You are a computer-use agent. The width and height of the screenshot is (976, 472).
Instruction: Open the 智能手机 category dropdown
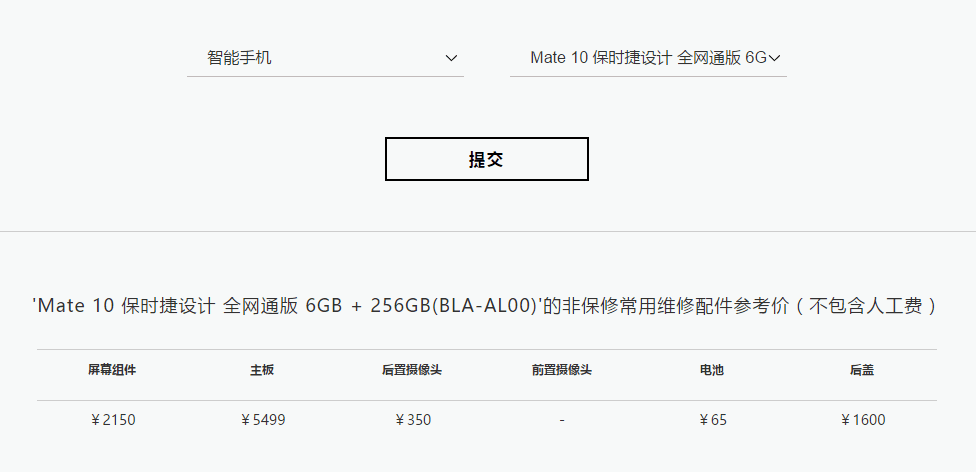pyautogui.click(x=326, y=59)
